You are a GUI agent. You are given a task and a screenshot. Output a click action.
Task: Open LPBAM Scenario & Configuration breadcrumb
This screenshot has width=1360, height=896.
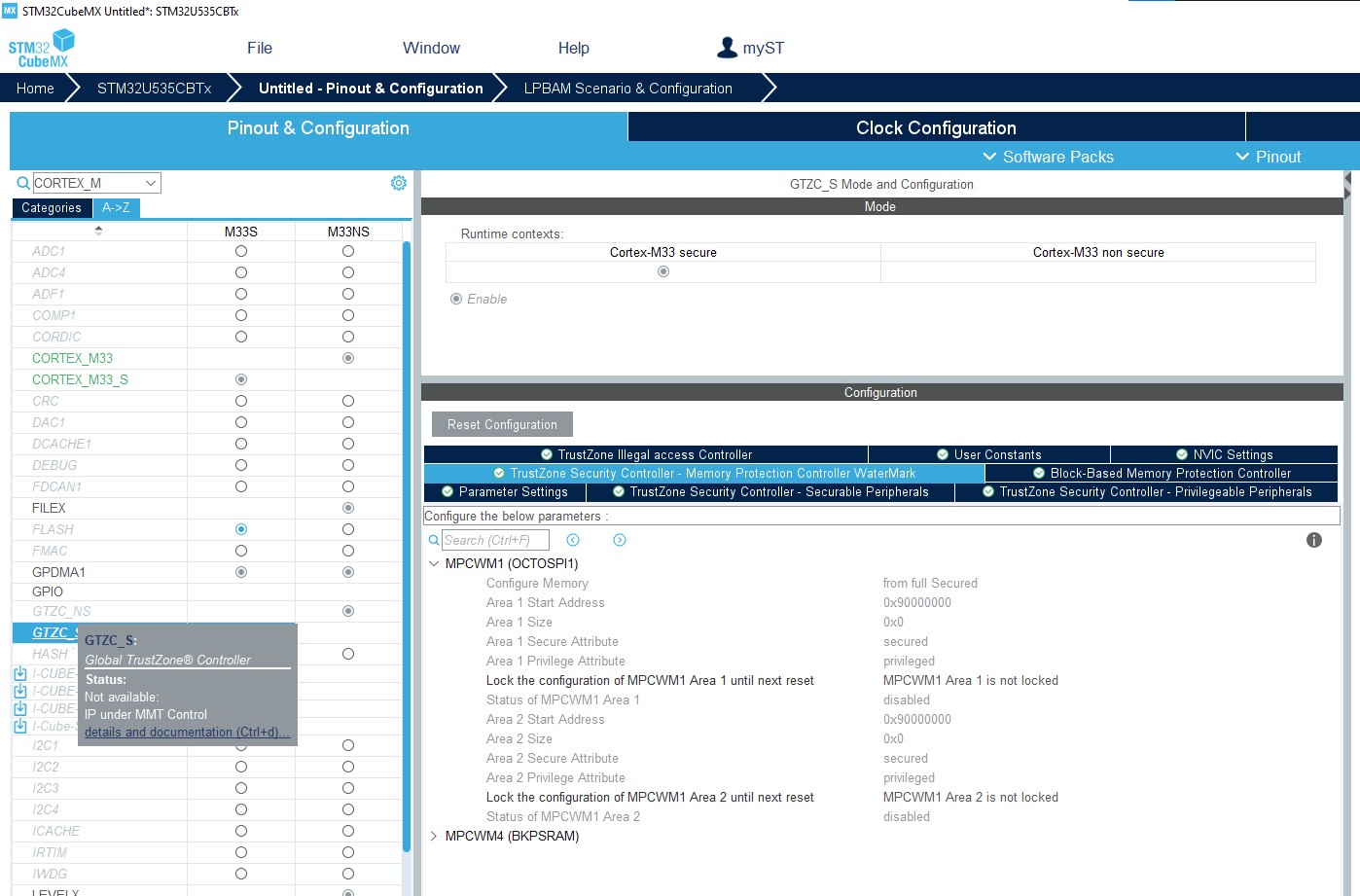[628, 88]
